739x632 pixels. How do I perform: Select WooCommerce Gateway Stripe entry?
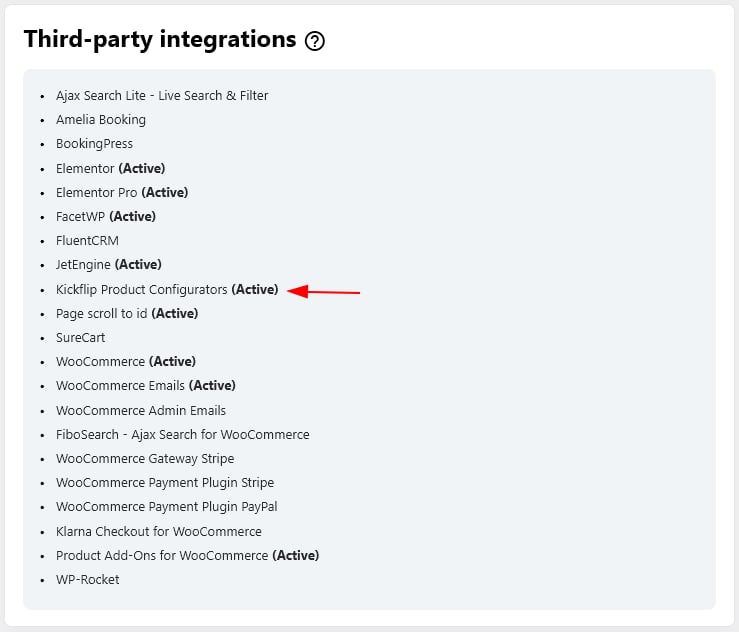point(145,459)
